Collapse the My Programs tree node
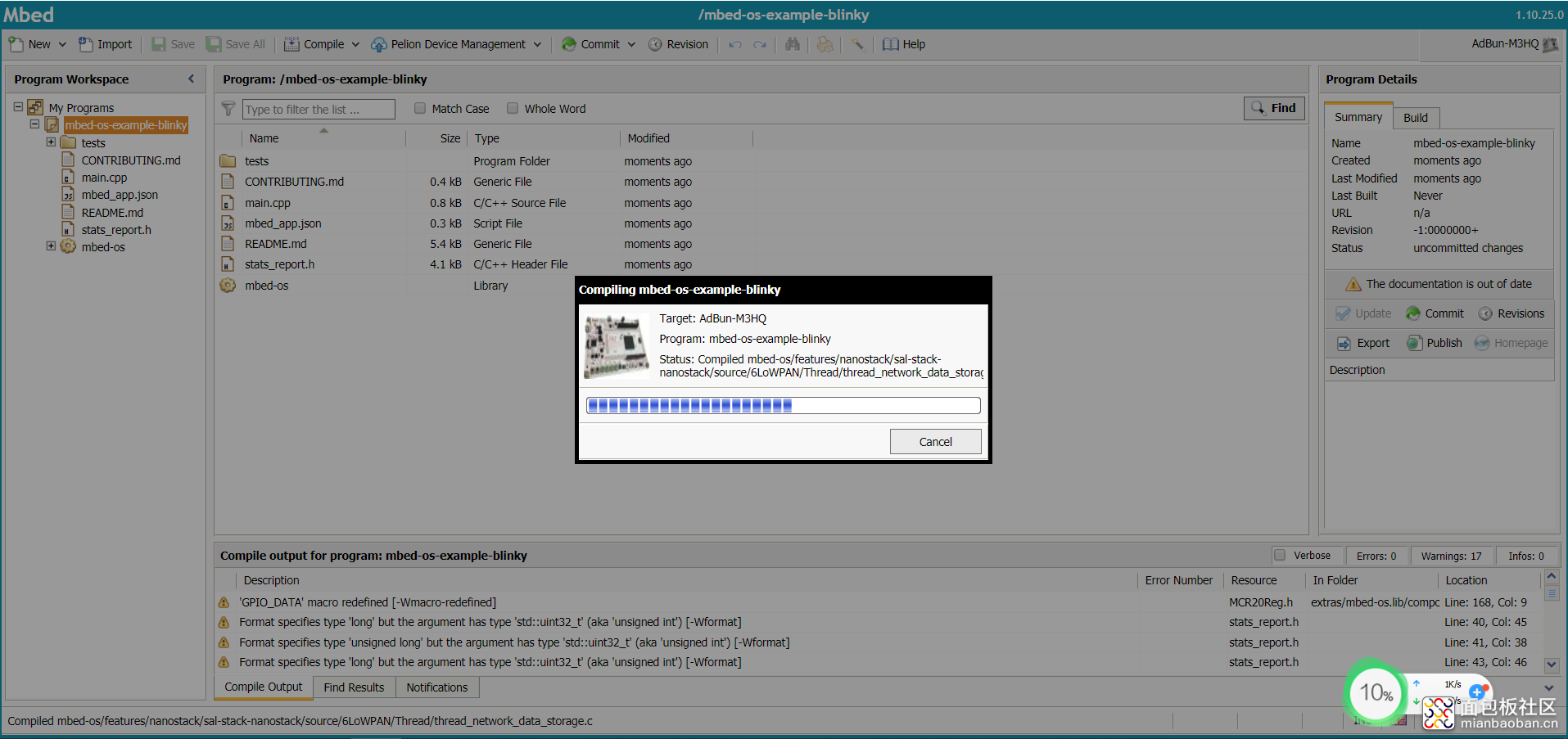 (x=18, y=106)
